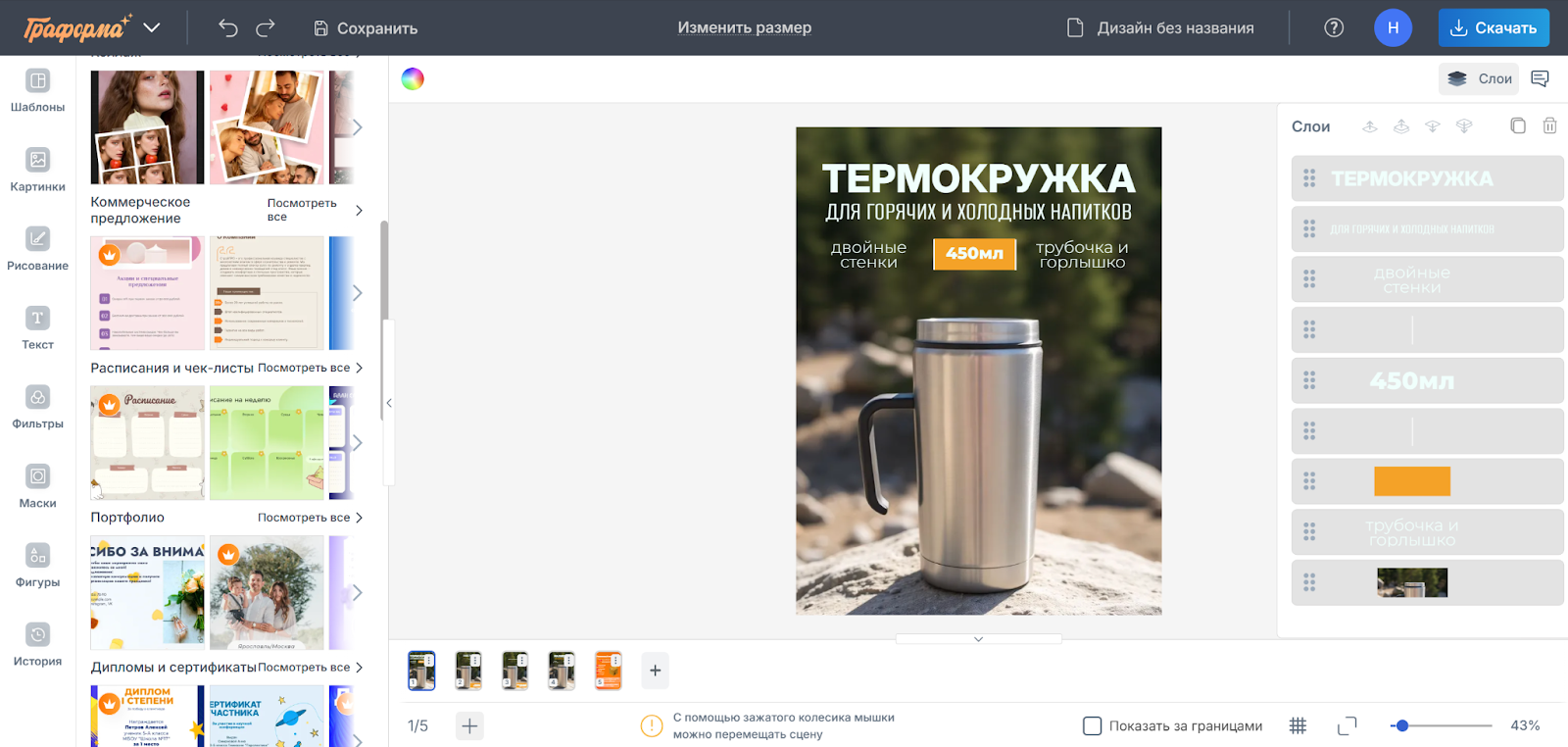Open the help question mark icon
The width and height of the screenshot is (1568, 747).
click(x=1334, y=27)
